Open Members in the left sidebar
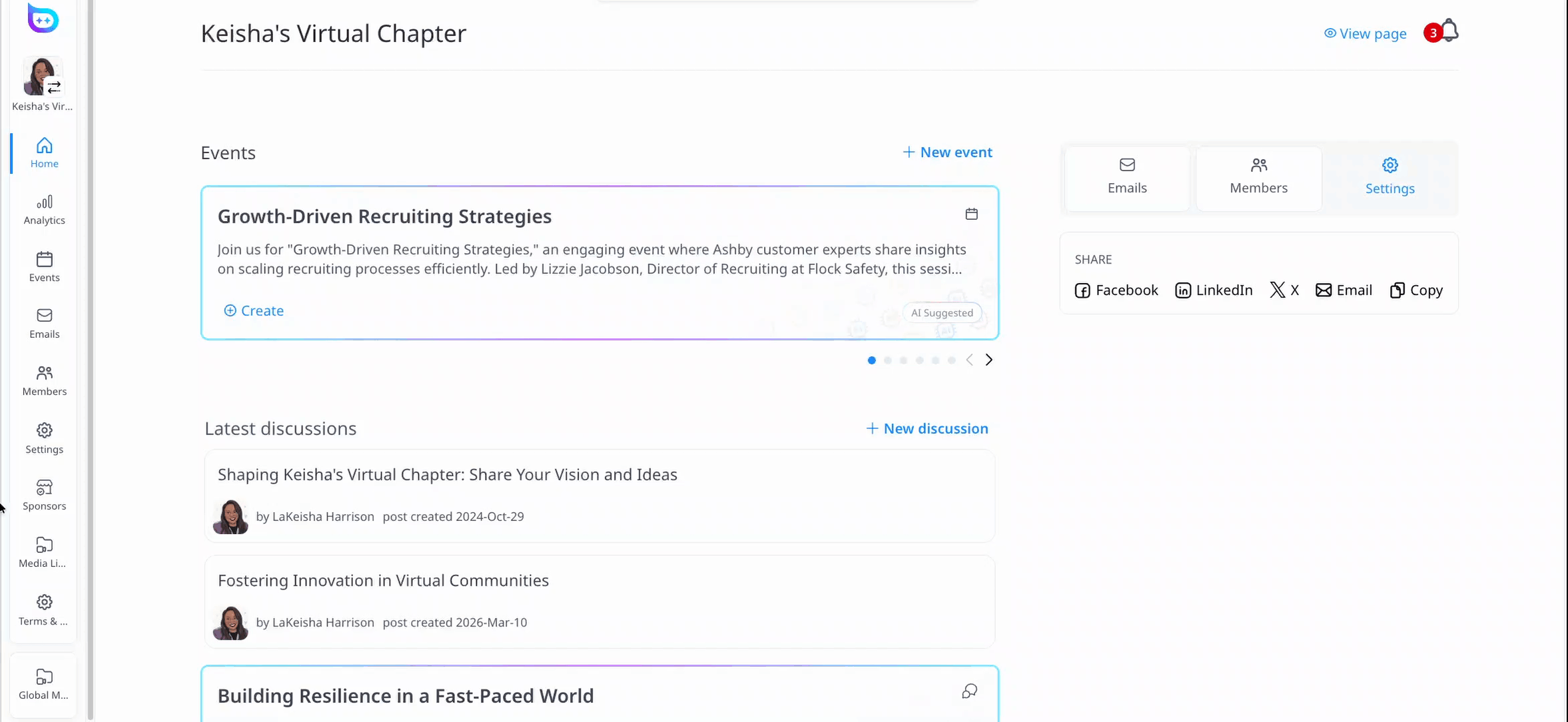 44,381
